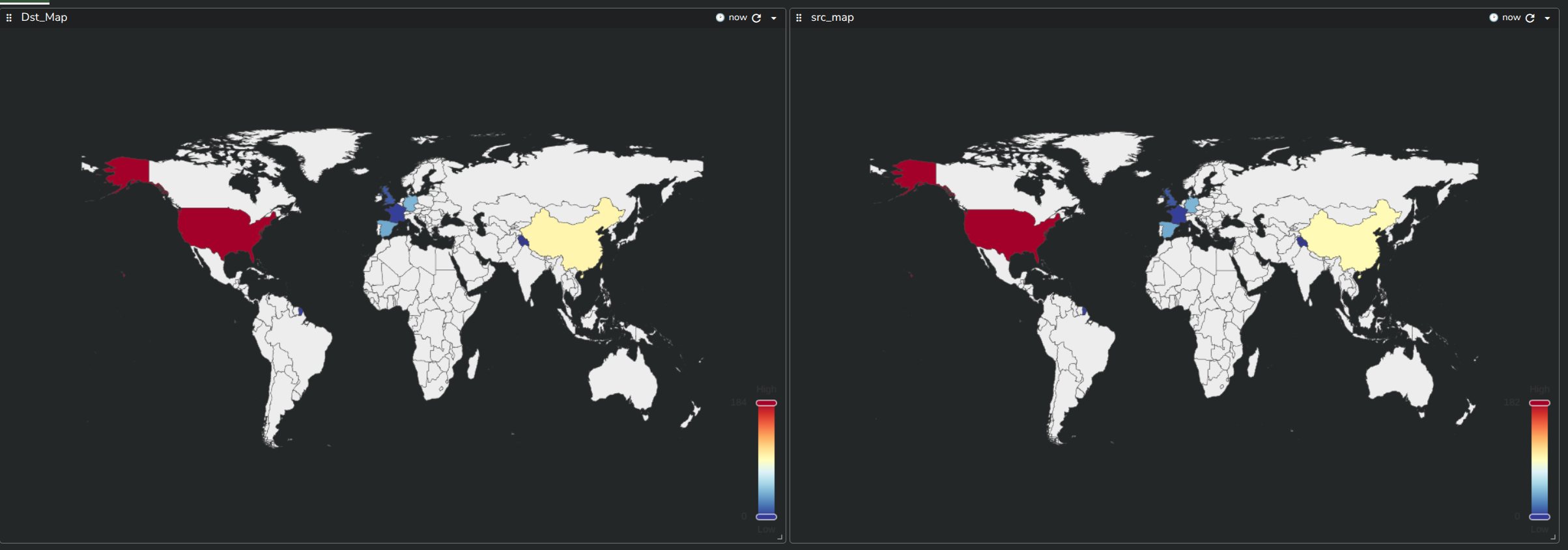The height and width of the screenshot is (550, 1568).
Task: Click the Dst_Map panel resize corner icon
Action: [780, 537]
